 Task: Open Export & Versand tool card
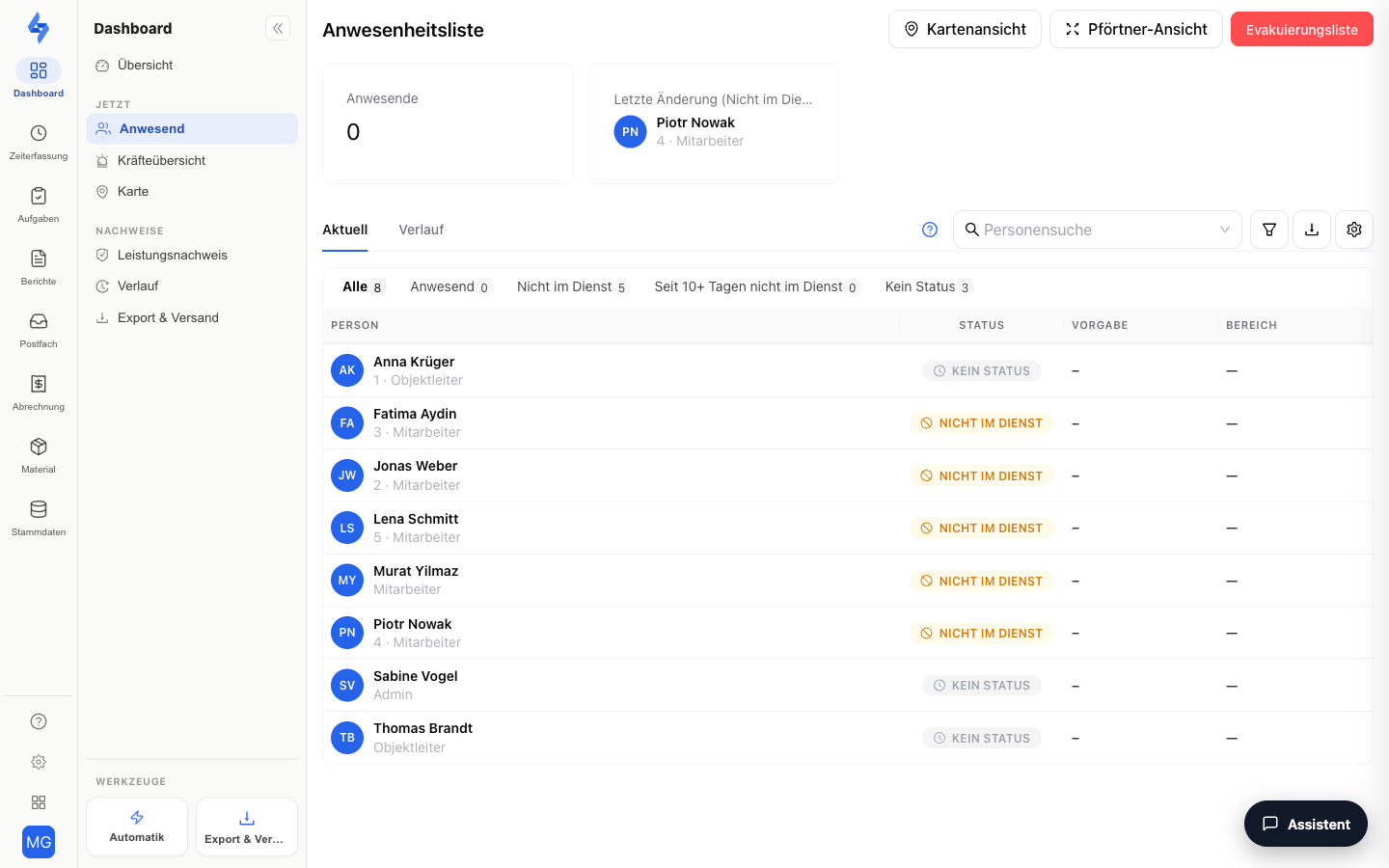coord(247,827)
